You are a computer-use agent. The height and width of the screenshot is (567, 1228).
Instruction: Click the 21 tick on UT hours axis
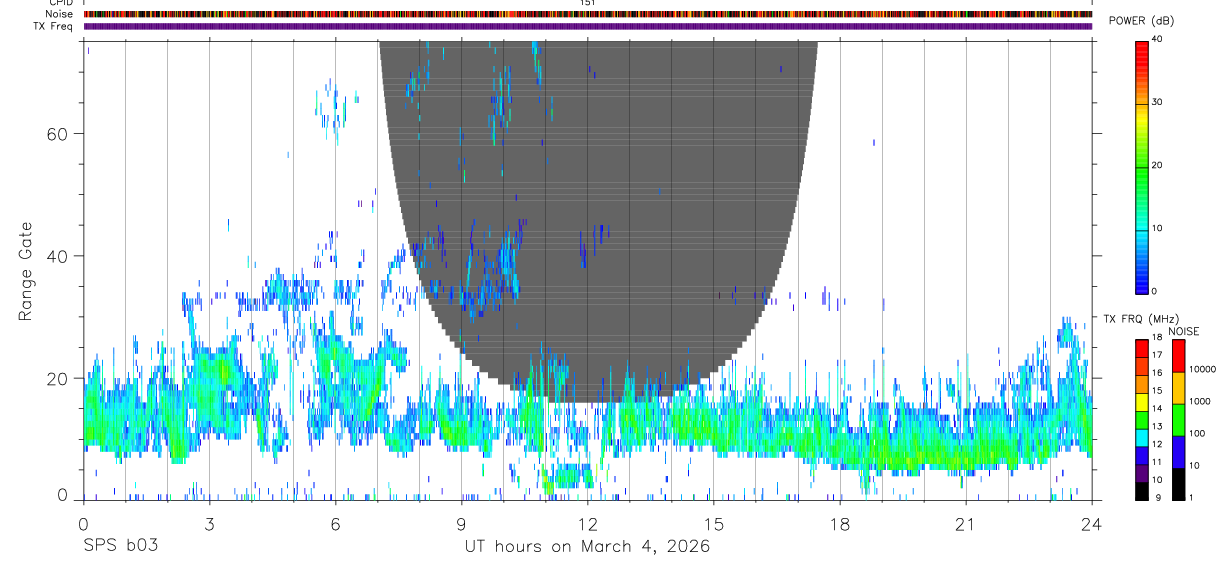click(966, 523)
